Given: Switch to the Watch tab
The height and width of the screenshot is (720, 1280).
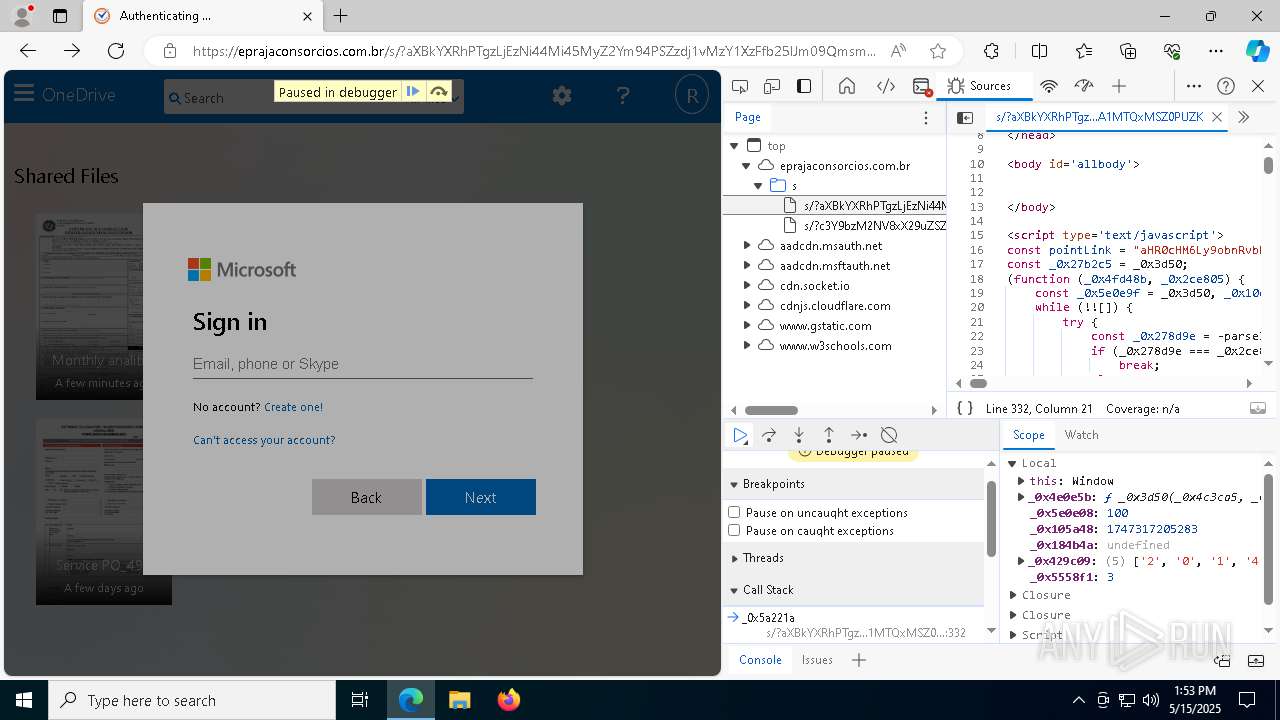Looking at the screenshot, I should 1081,435.
